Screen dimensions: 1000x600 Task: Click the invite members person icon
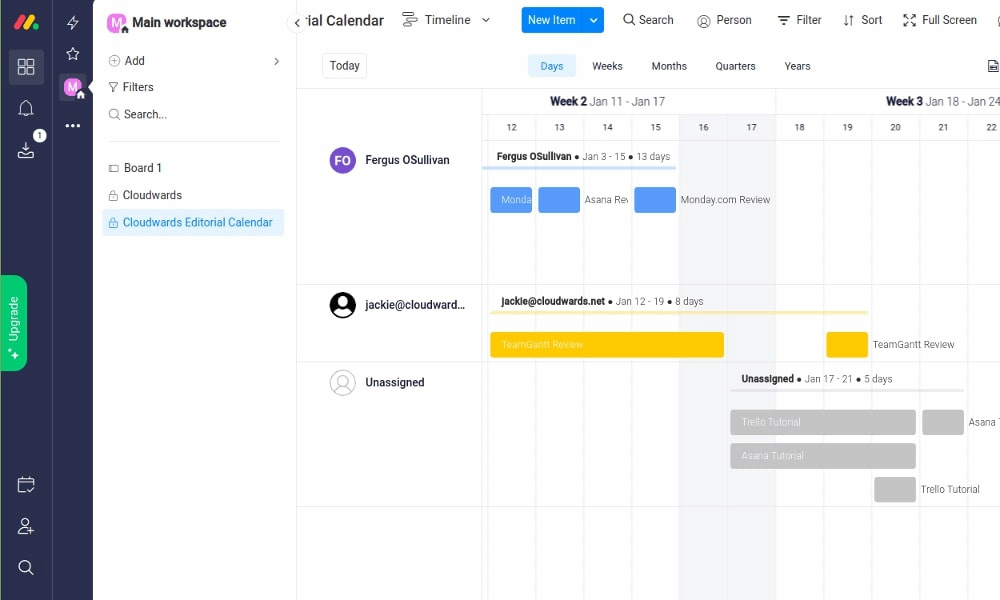pyautogui.click(x=26, y=526)
